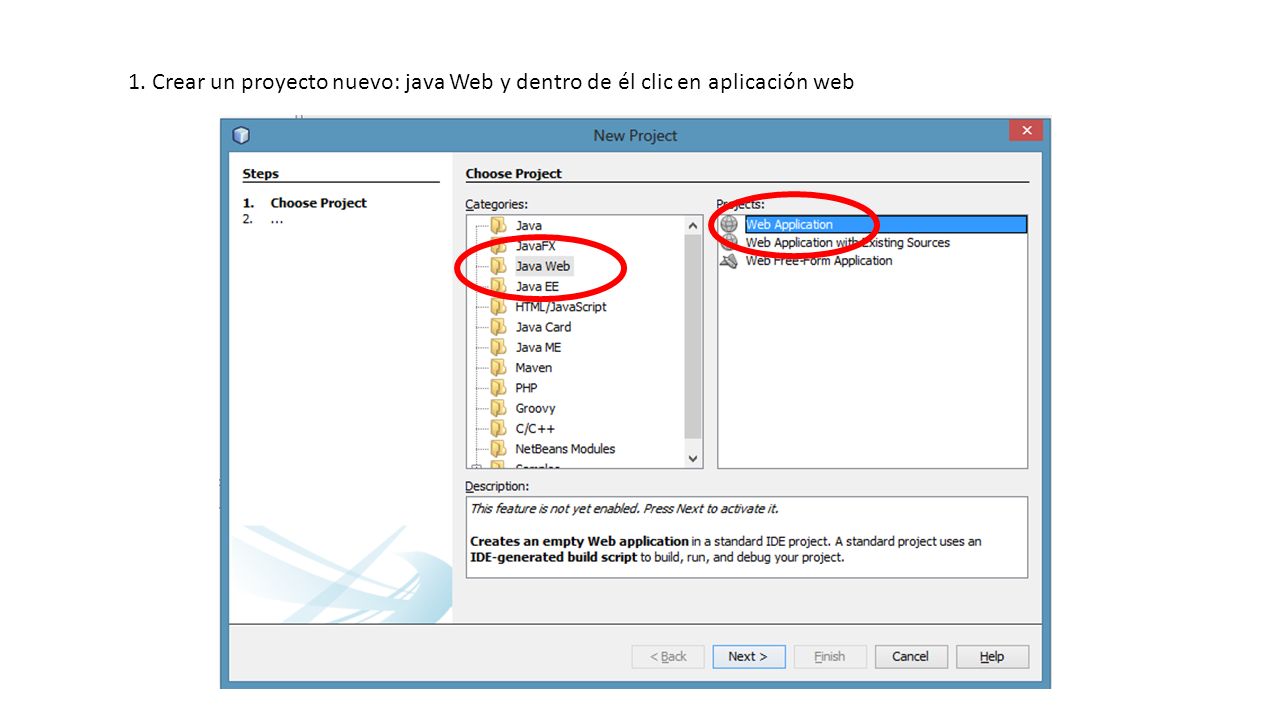Select the Java Card category

click(543, 327)
